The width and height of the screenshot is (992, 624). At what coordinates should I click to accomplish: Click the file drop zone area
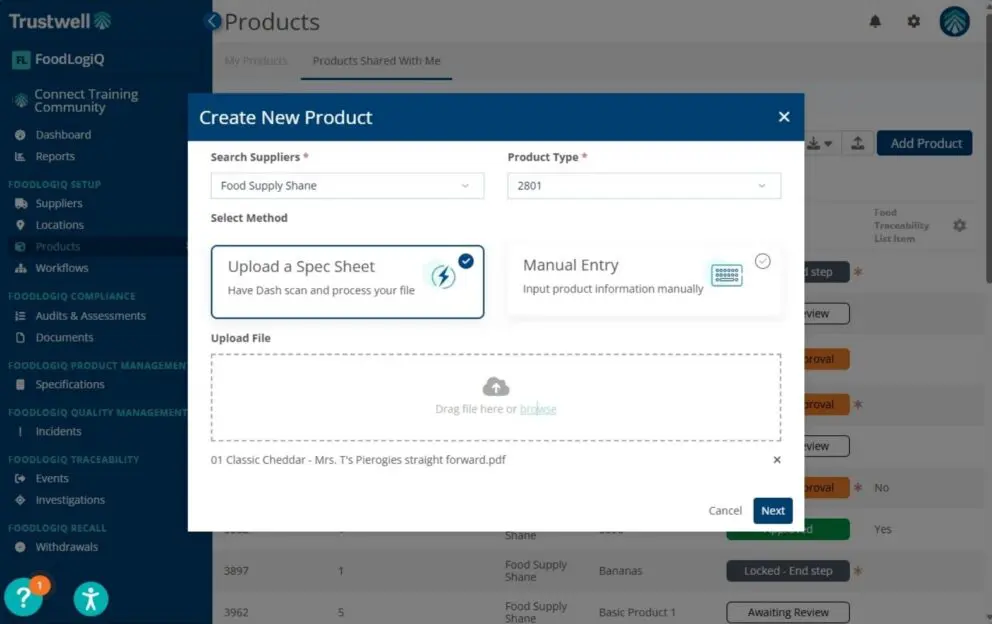point(495,397)
